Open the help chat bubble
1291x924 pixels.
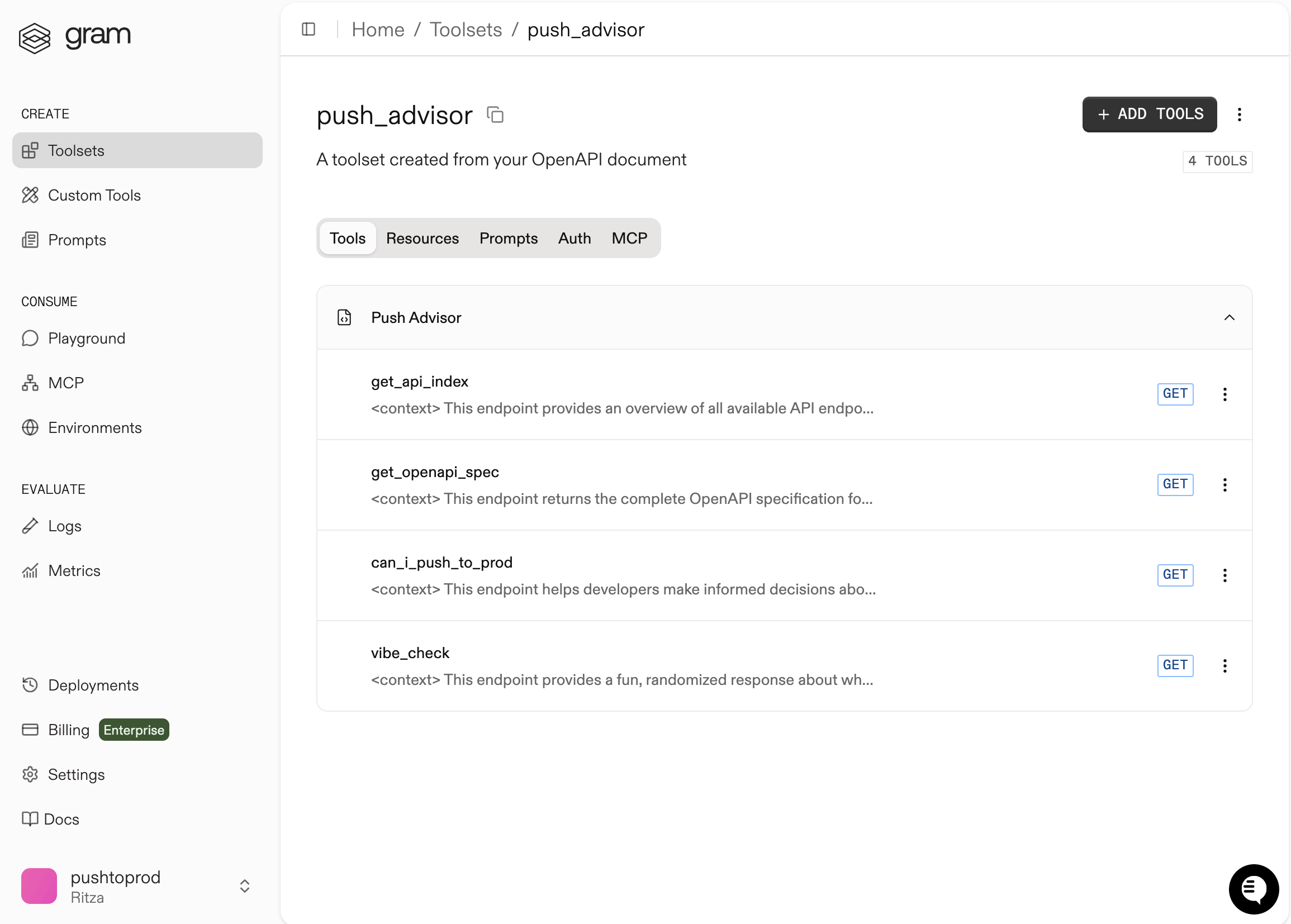(1253, 889)
